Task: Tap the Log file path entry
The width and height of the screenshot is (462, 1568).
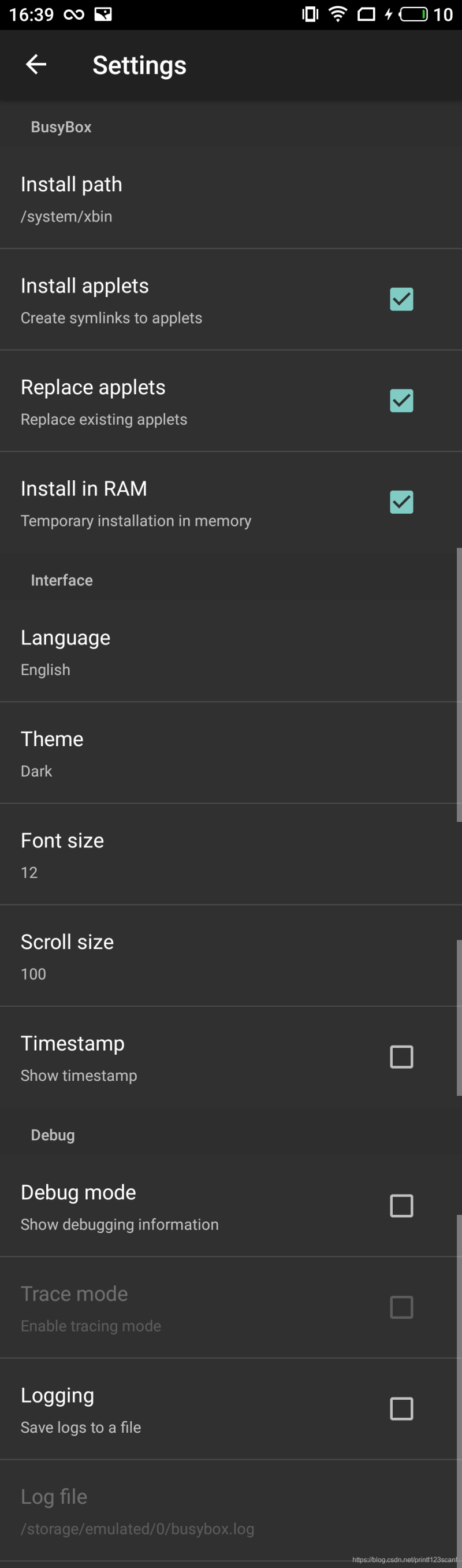Action: [x=231, y=1510]
